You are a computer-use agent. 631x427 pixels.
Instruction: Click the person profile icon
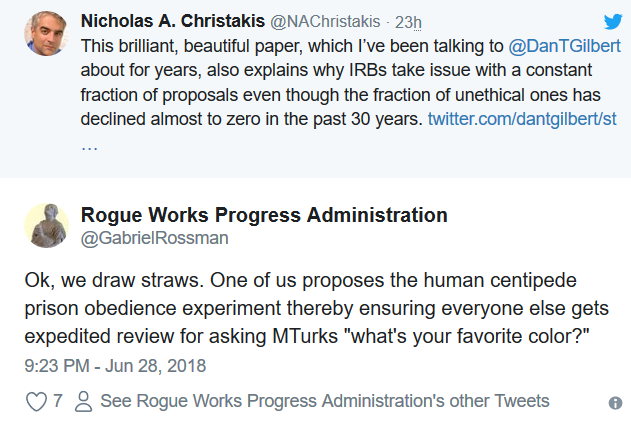click(x=83, y=401)
